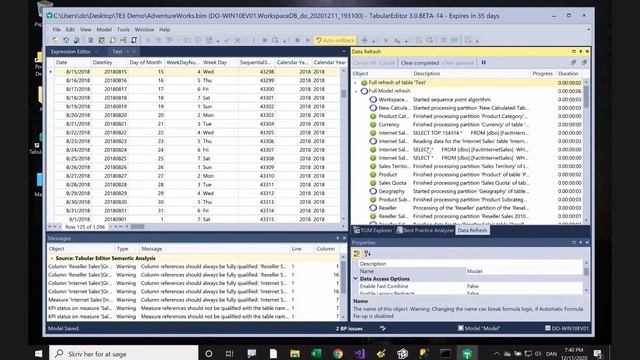Open the View menu
The image size is (640, 360).
coord(85,29)
